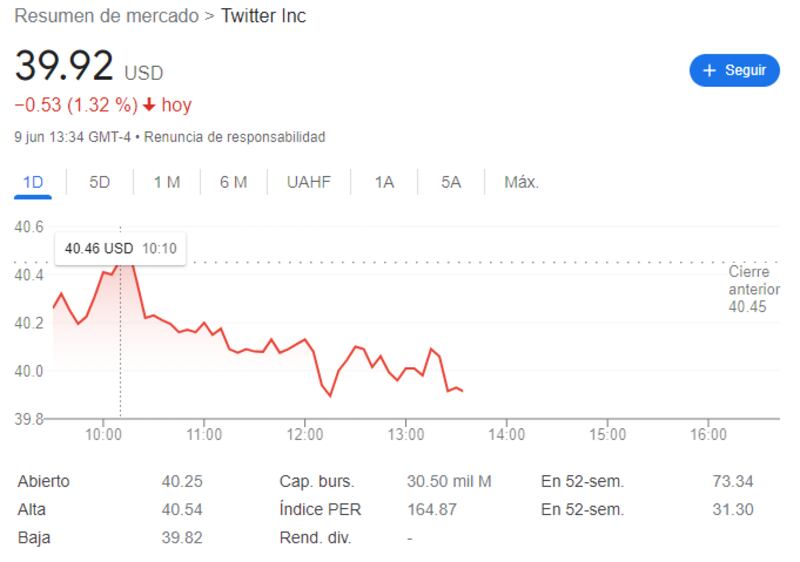Switch to the 5A chart tab
Image resolution: width=800 pixels, height=562 pixels.
tap(451, 182)
